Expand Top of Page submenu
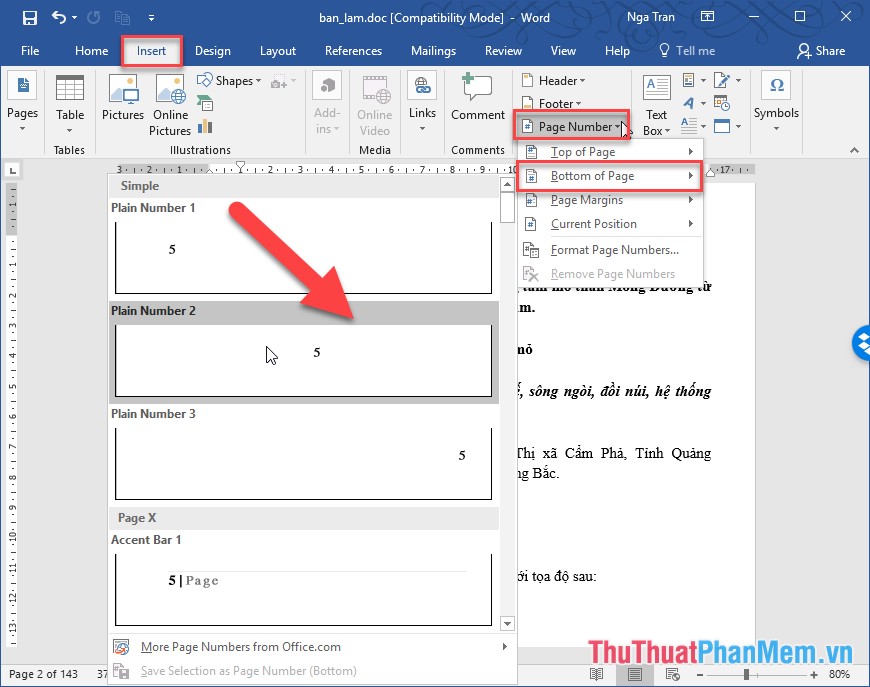Screen dimensions: 870x687 [610, 151]
